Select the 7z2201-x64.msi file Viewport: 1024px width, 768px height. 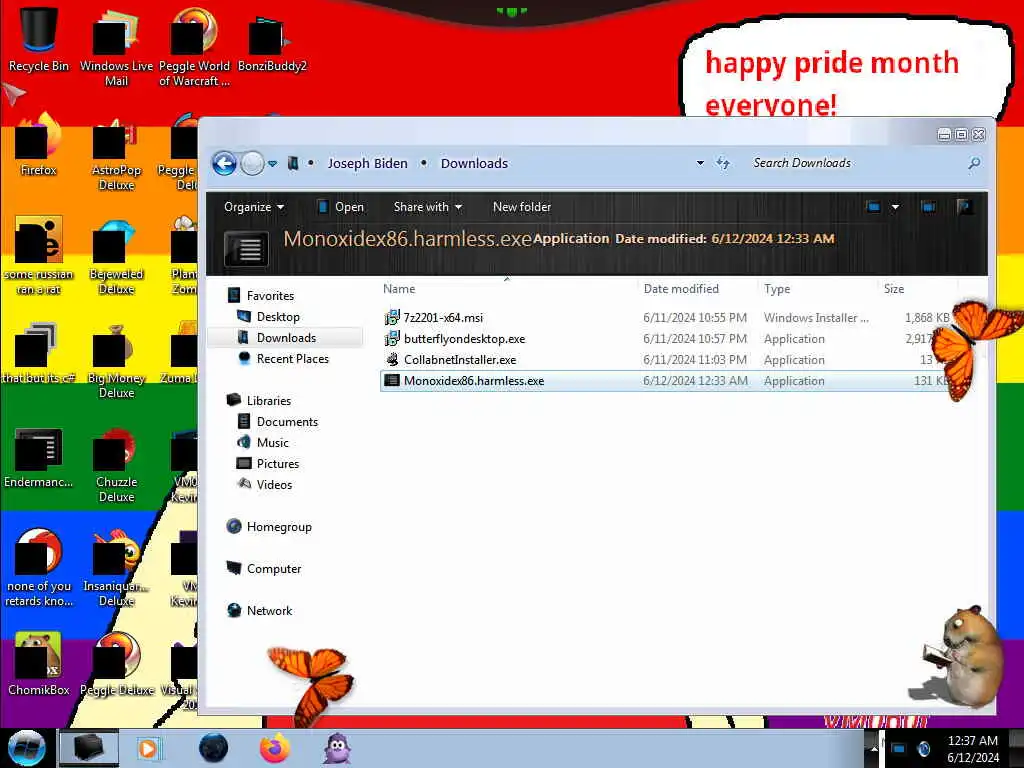pyautogui.click(x=443, y=318)
